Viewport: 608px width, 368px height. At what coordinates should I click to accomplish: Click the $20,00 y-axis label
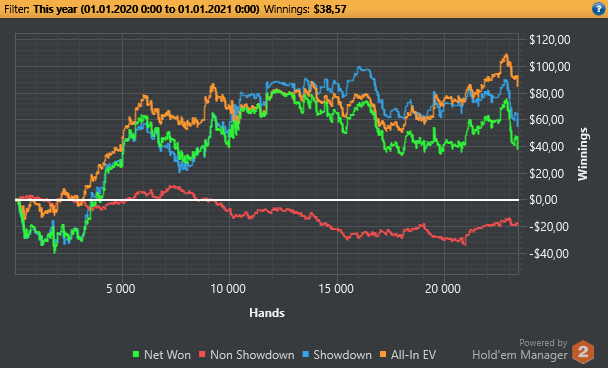pos(547,173)
